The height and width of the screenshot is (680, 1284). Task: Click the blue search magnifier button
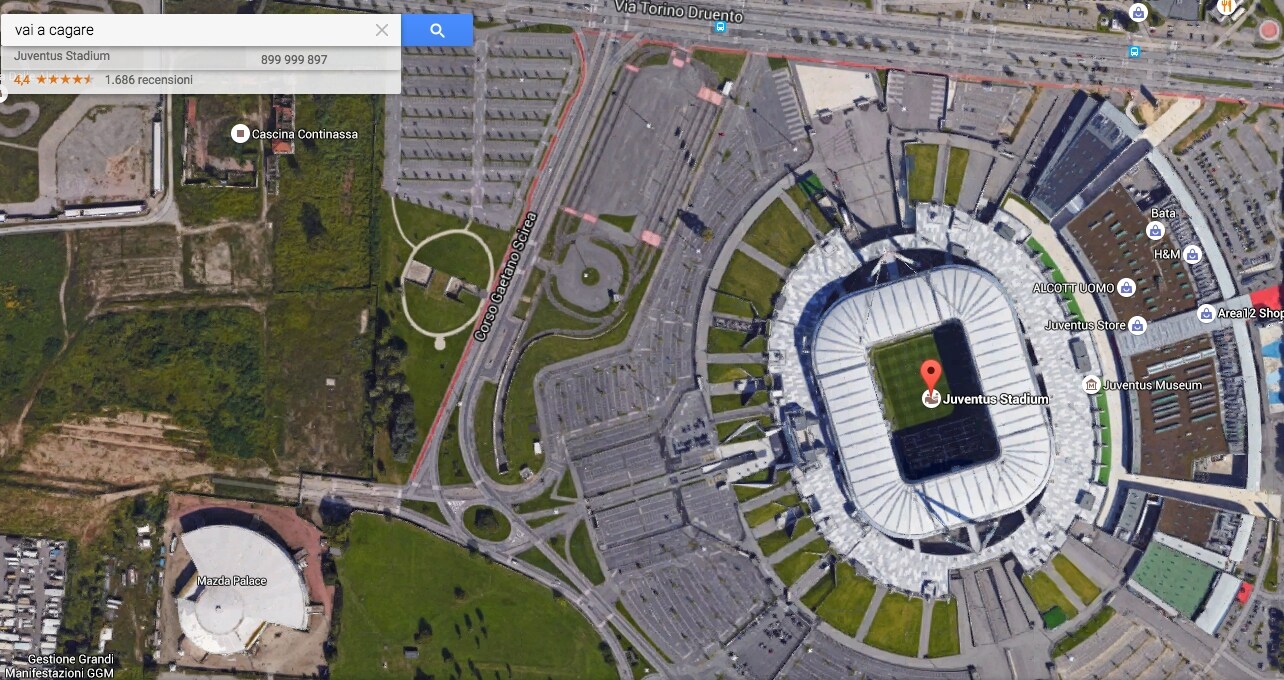coord(437,30)
